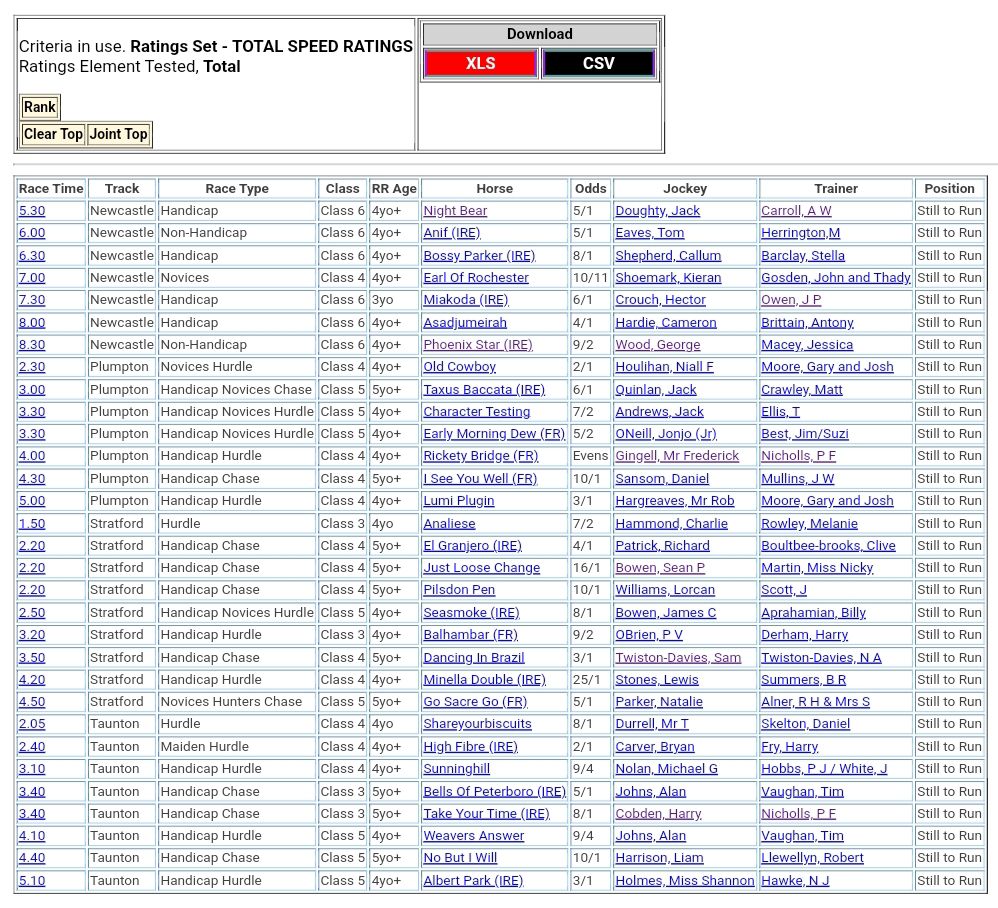Image resolution: width=998 pixels, height=908 pixels.
Task: Open the 5.10 Taunton race link
Action: click(32, 881)
